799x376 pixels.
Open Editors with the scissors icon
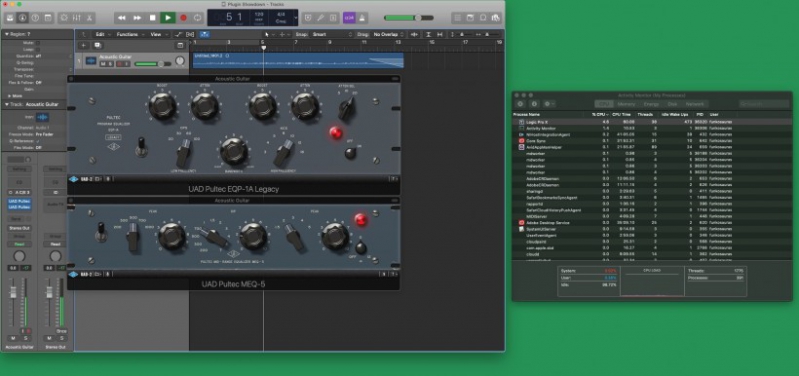click(x=89, y=18)
